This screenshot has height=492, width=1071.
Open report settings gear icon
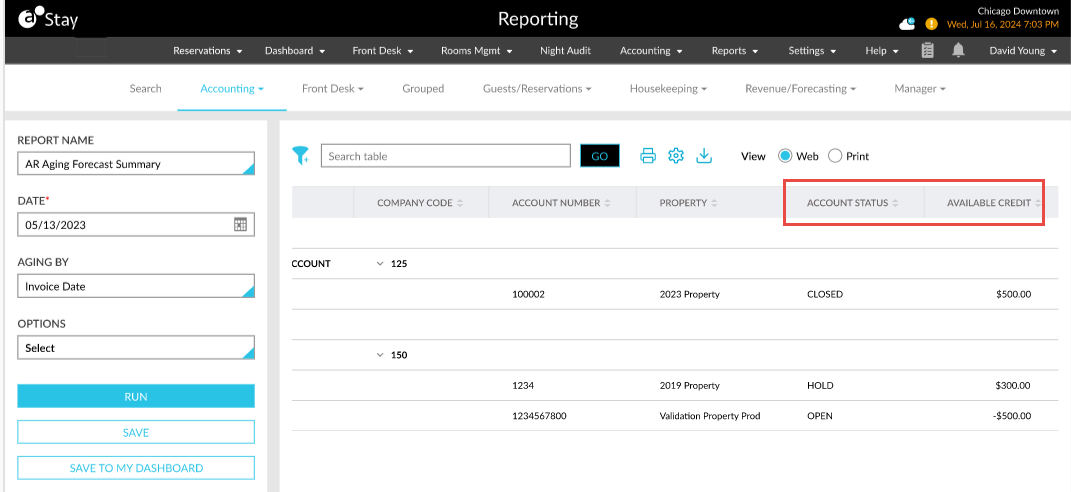click(676, 156)
